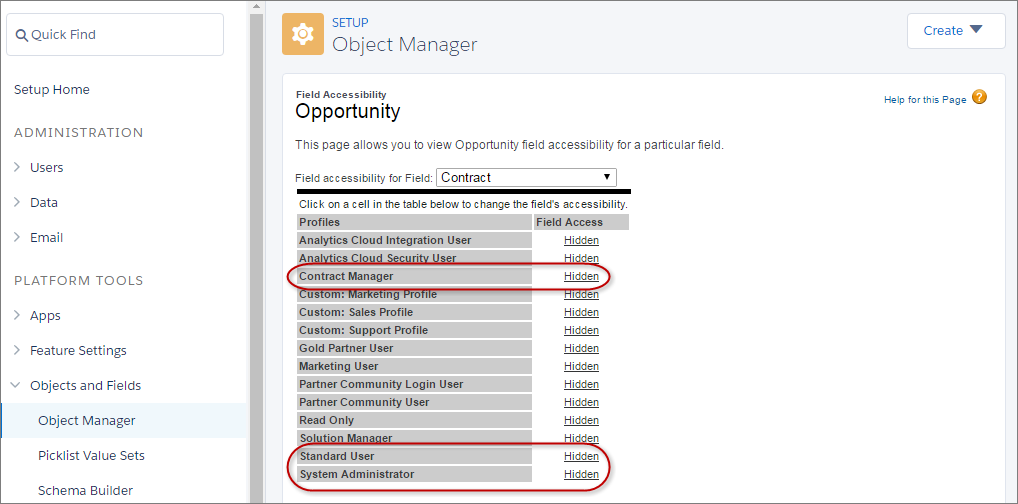Select Object Manager in sidebar
The width and height of the screenshot is (1018, 504).
(x=123, y=420)
